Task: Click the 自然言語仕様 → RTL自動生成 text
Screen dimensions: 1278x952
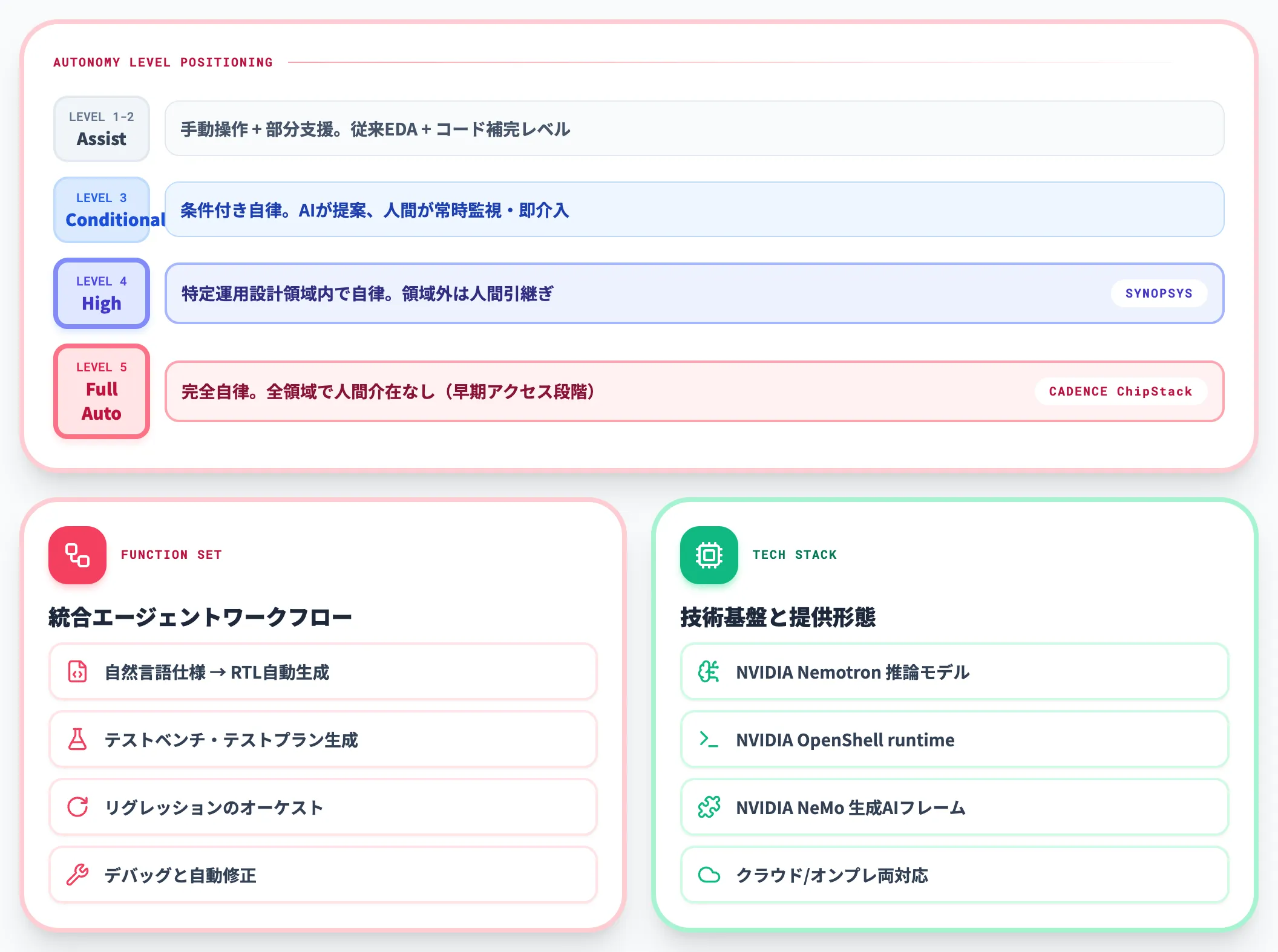Action: [217, 673]
